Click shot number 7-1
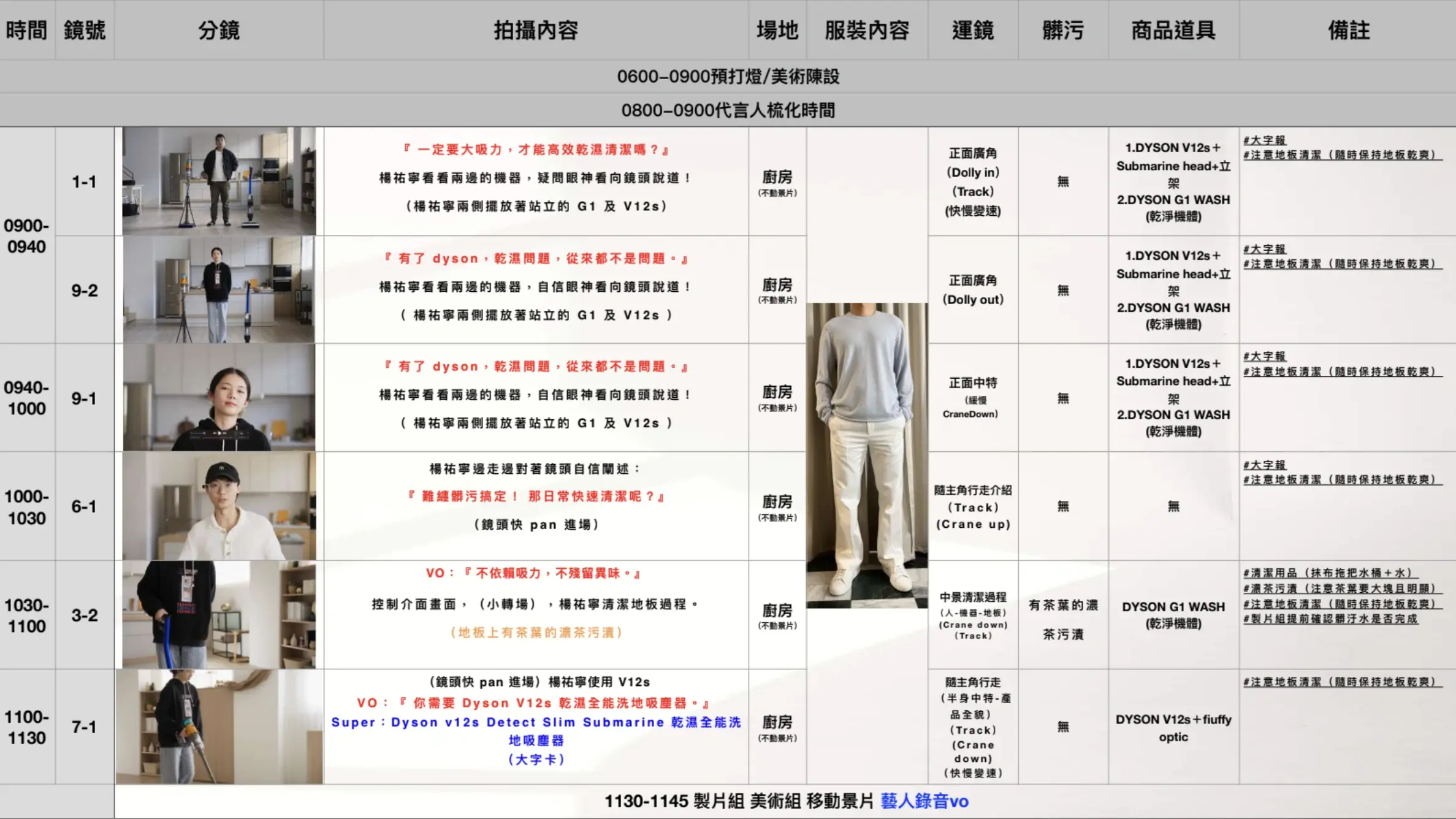This screenshot has width=1456, height=819. tap(84, 727)
